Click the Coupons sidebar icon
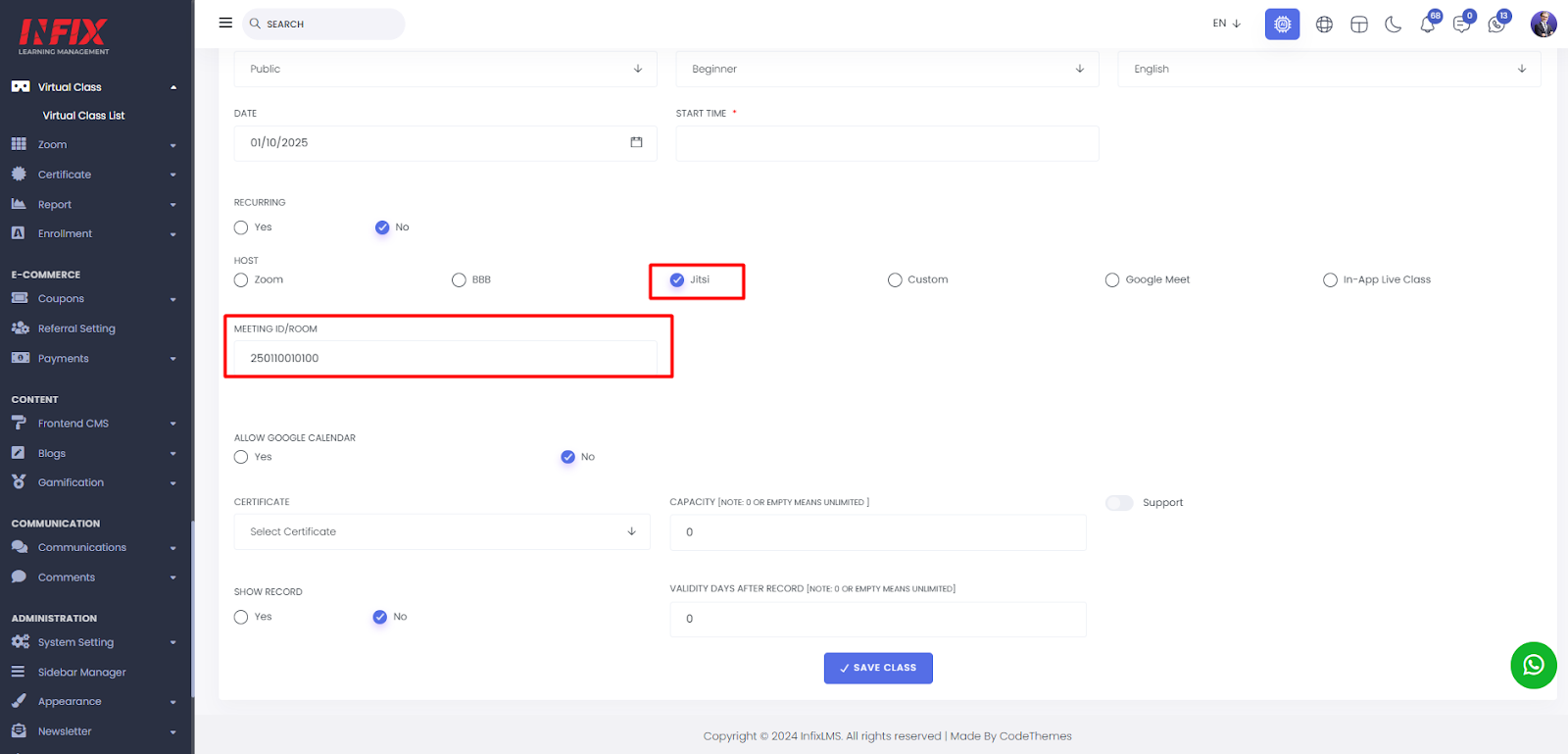1568x754 pixels. coord(20,298)
